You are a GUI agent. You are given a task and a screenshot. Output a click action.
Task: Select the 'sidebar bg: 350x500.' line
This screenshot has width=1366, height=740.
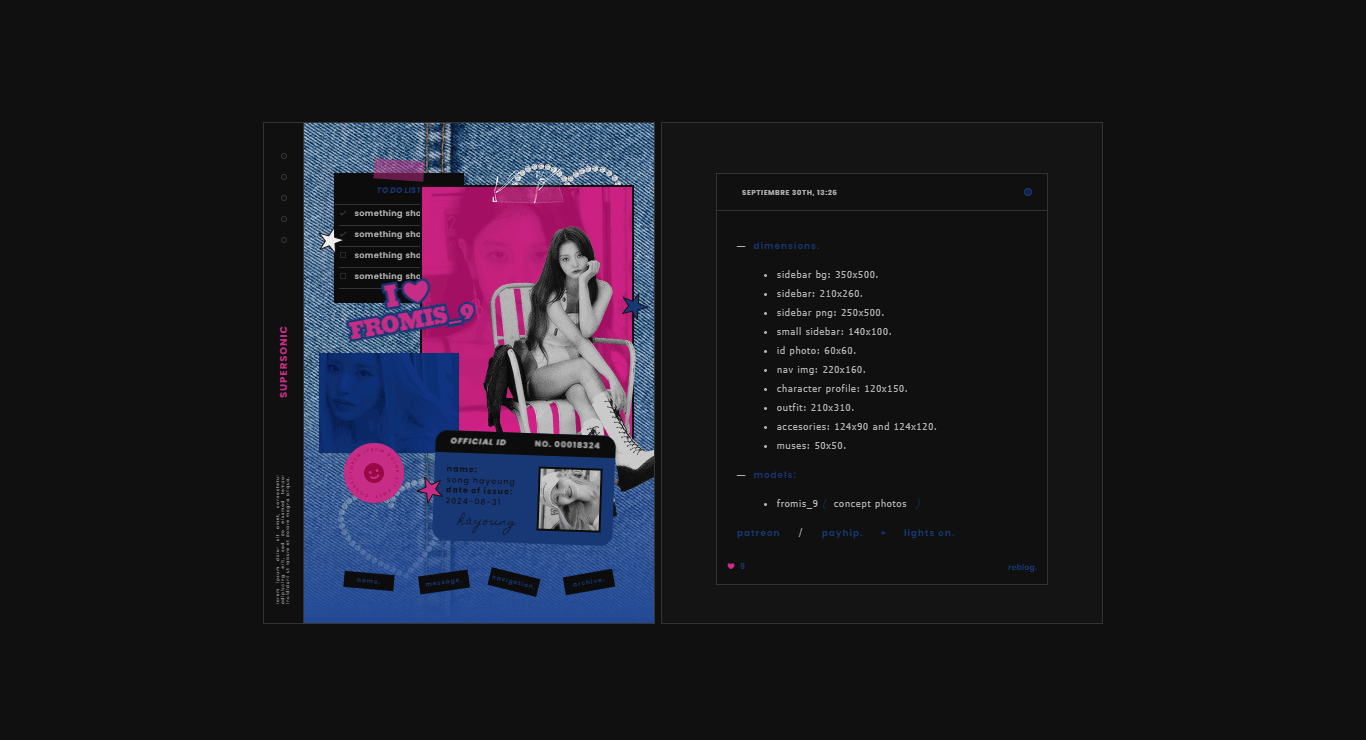pos(827,275)
